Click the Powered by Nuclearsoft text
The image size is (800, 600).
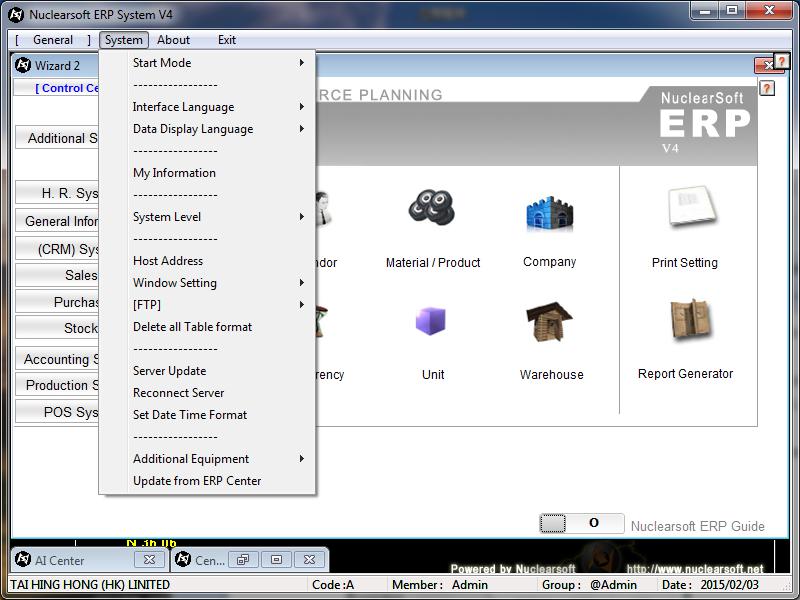pyautogui.click(x=512, y=568)
